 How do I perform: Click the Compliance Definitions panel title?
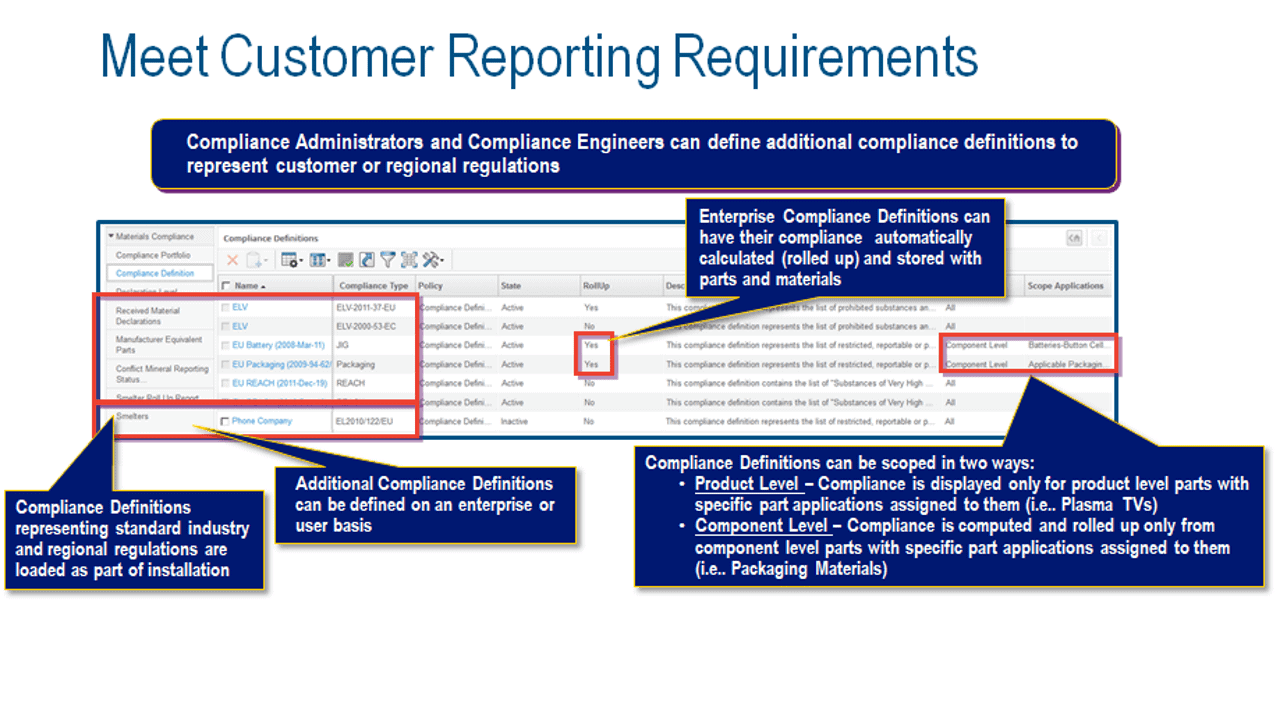[270, 238]
